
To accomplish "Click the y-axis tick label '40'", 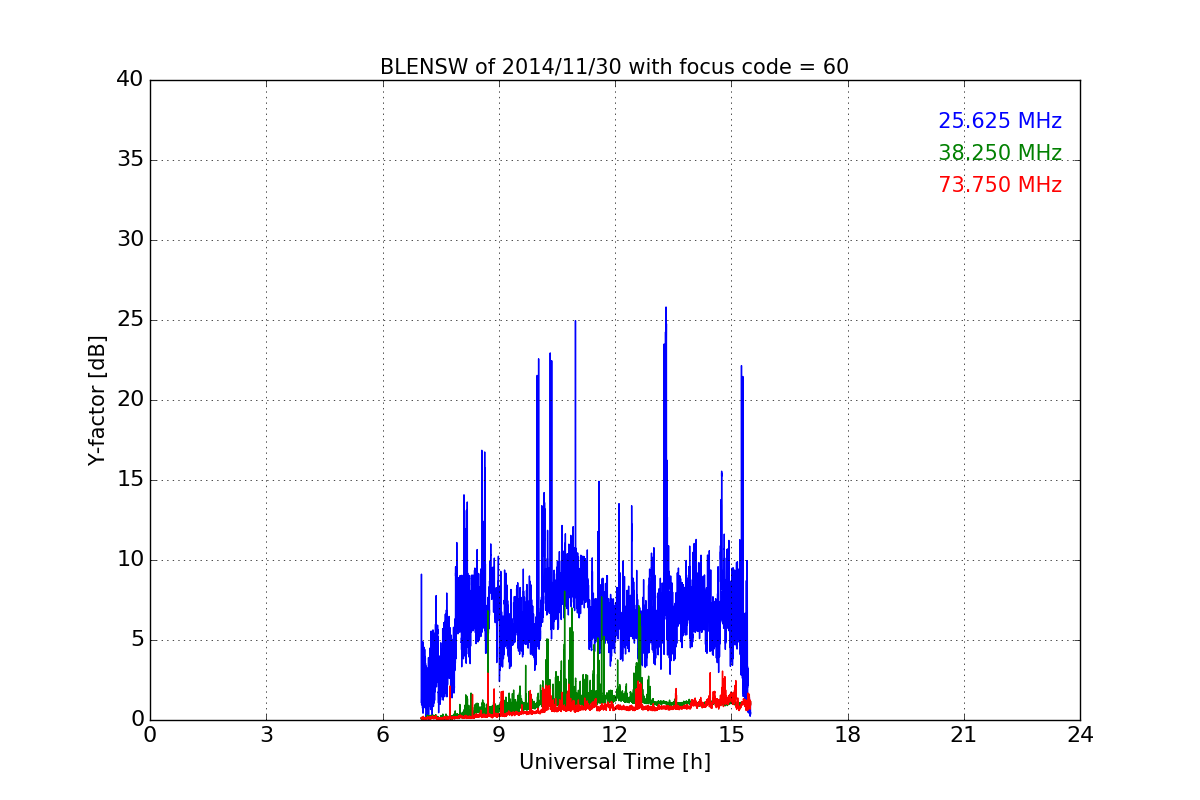I will [130, 80].
